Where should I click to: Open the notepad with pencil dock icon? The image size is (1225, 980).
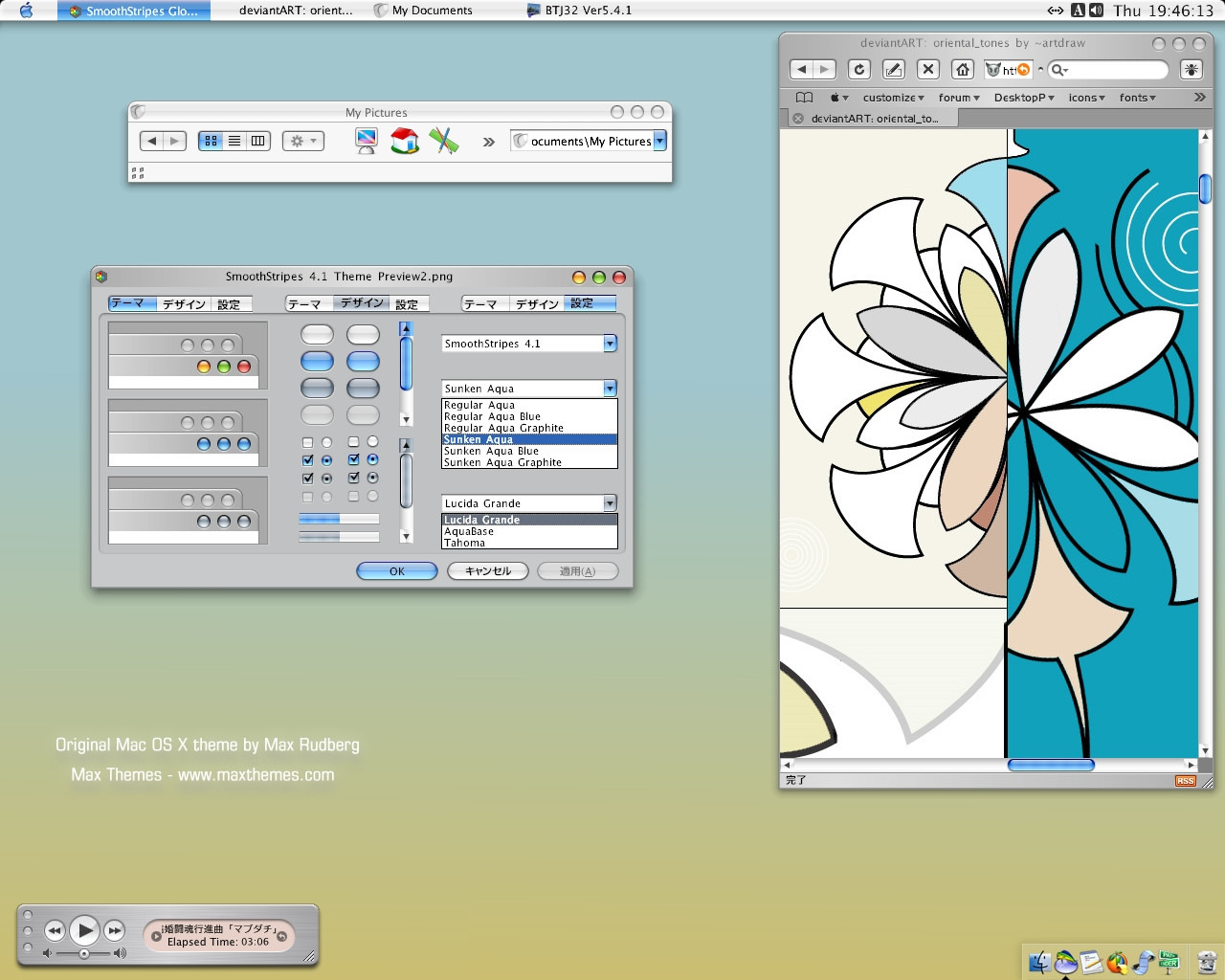point(1091,963)
